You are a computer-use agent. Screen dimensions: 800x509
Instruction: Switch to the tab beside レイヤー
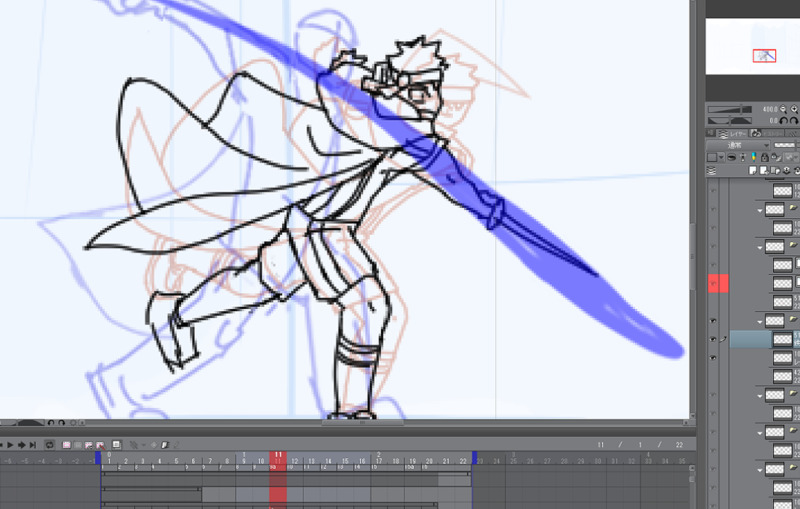766,134
